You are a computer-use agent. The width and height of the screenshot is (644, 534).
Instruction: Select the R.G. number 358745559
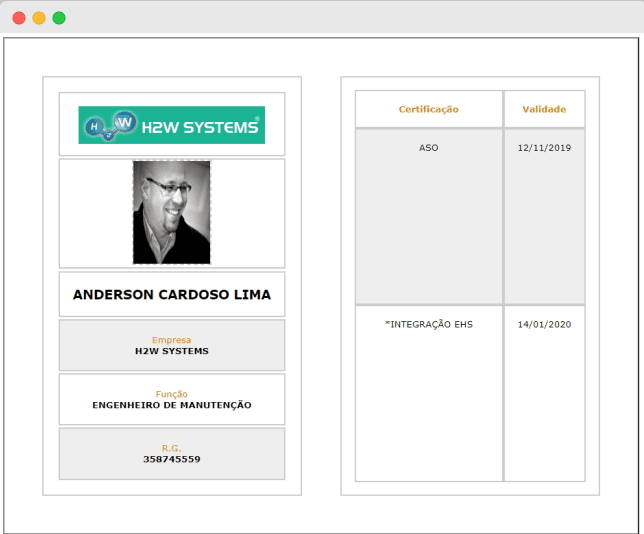tap(172, 459)
